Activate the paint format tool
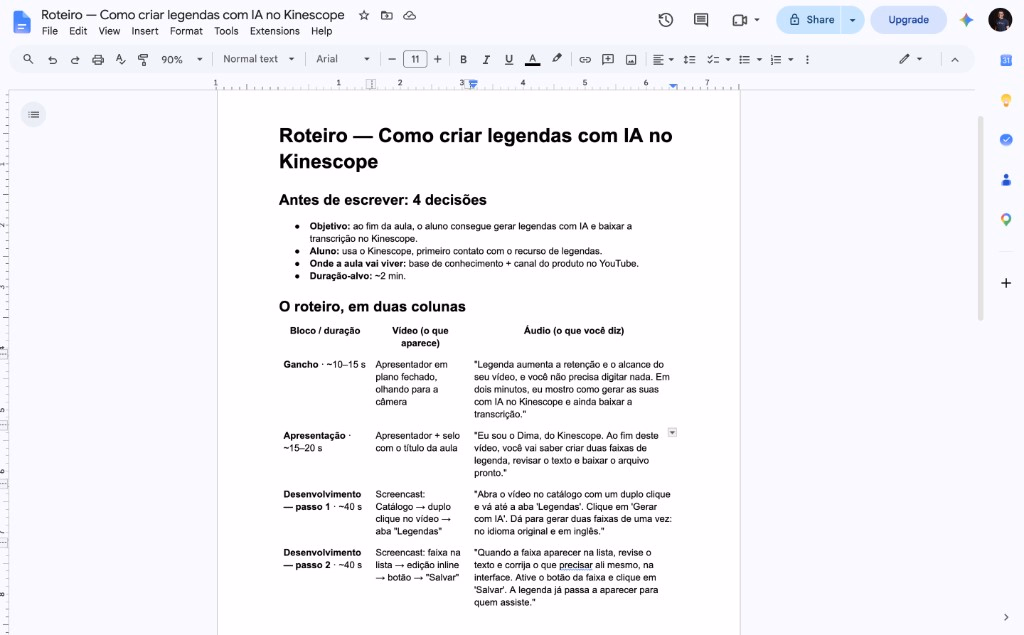Viewport: 1024px width, 635px height. 143,59
